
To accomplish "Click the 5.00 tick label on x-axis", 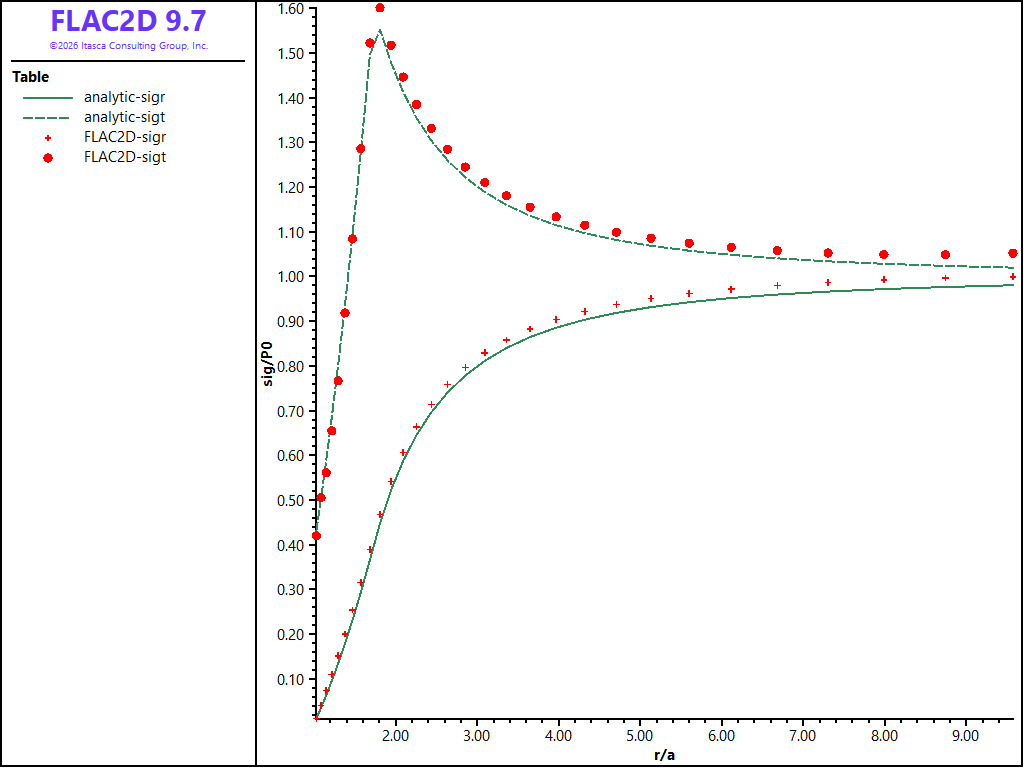I will click(639, 735).
